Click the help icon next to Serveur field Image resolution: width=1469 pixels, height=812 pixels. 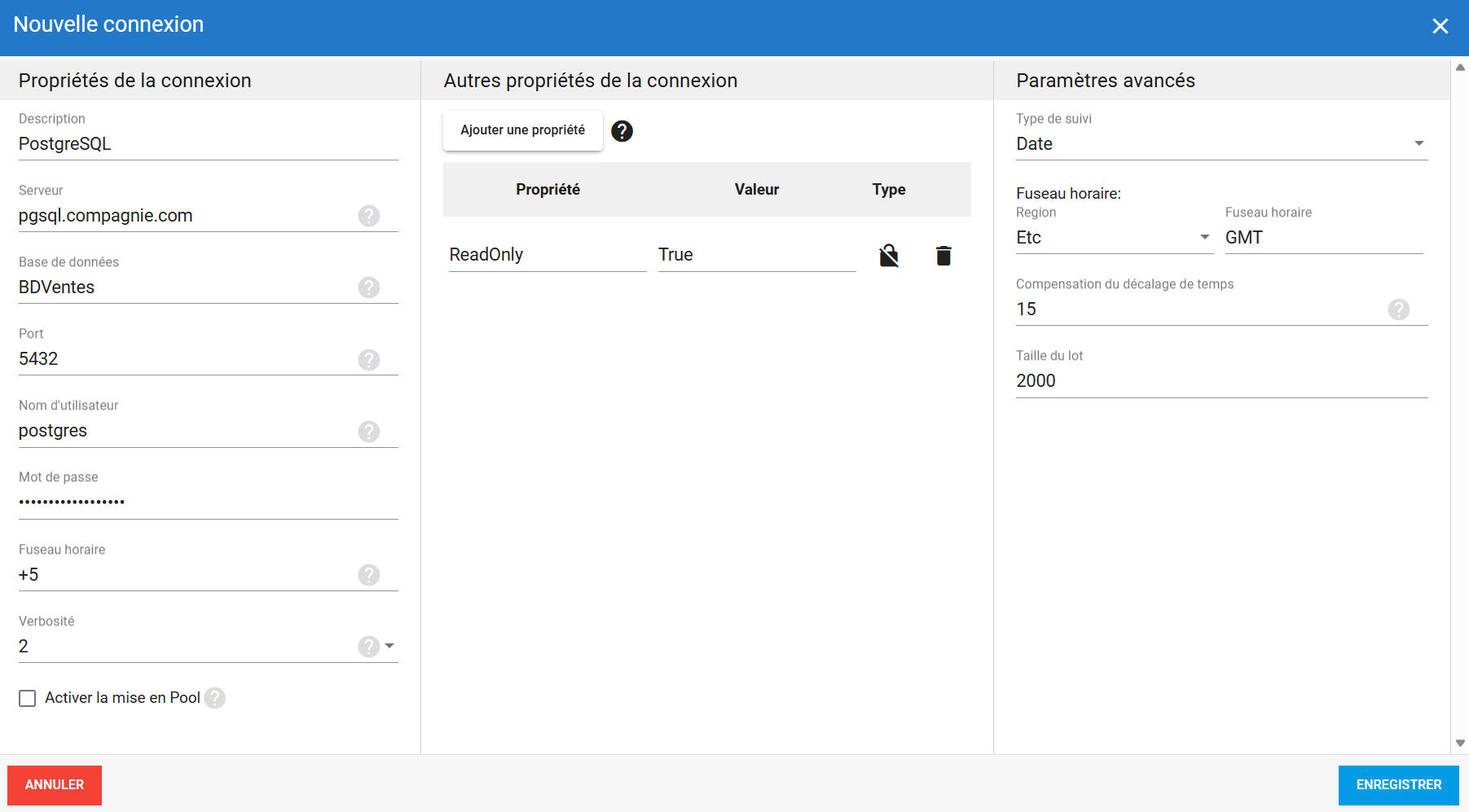tap(369, 216)
